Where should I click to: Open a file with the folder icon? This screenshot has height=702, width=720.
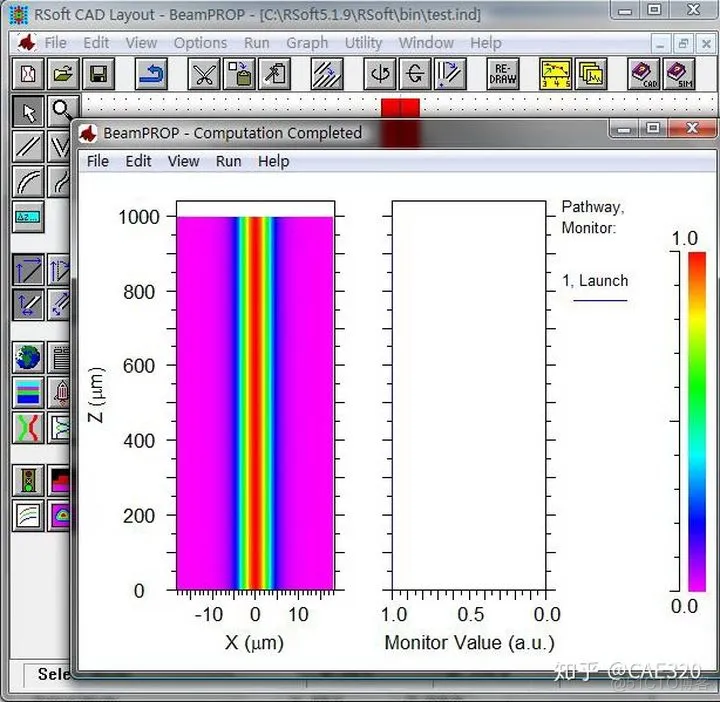tap(63, 75)
